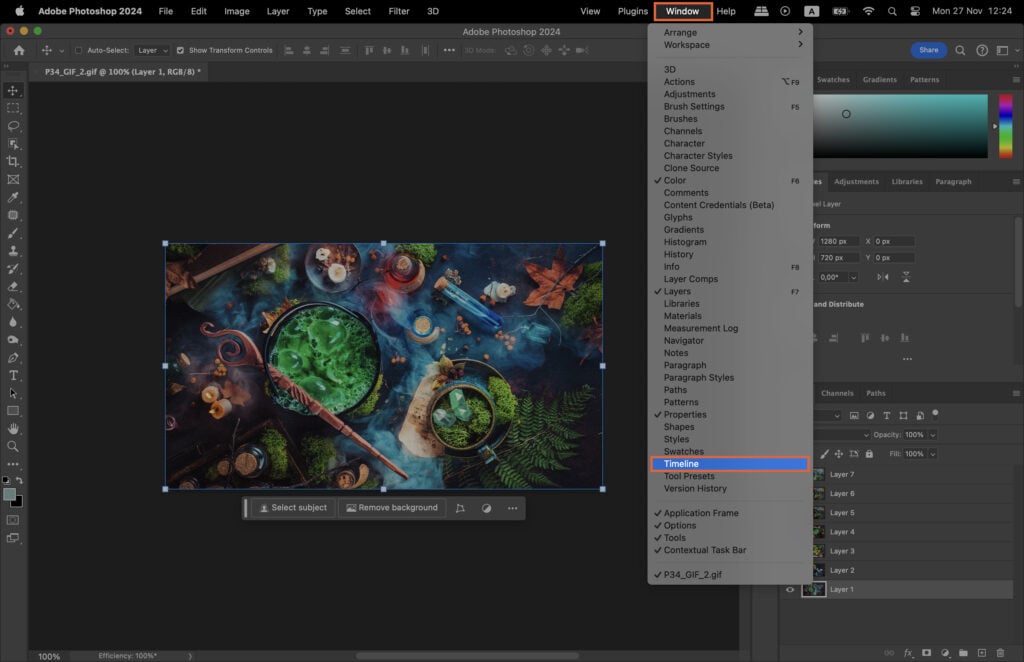
Task: Select the Lasso tool
Action: pos(14,126)
